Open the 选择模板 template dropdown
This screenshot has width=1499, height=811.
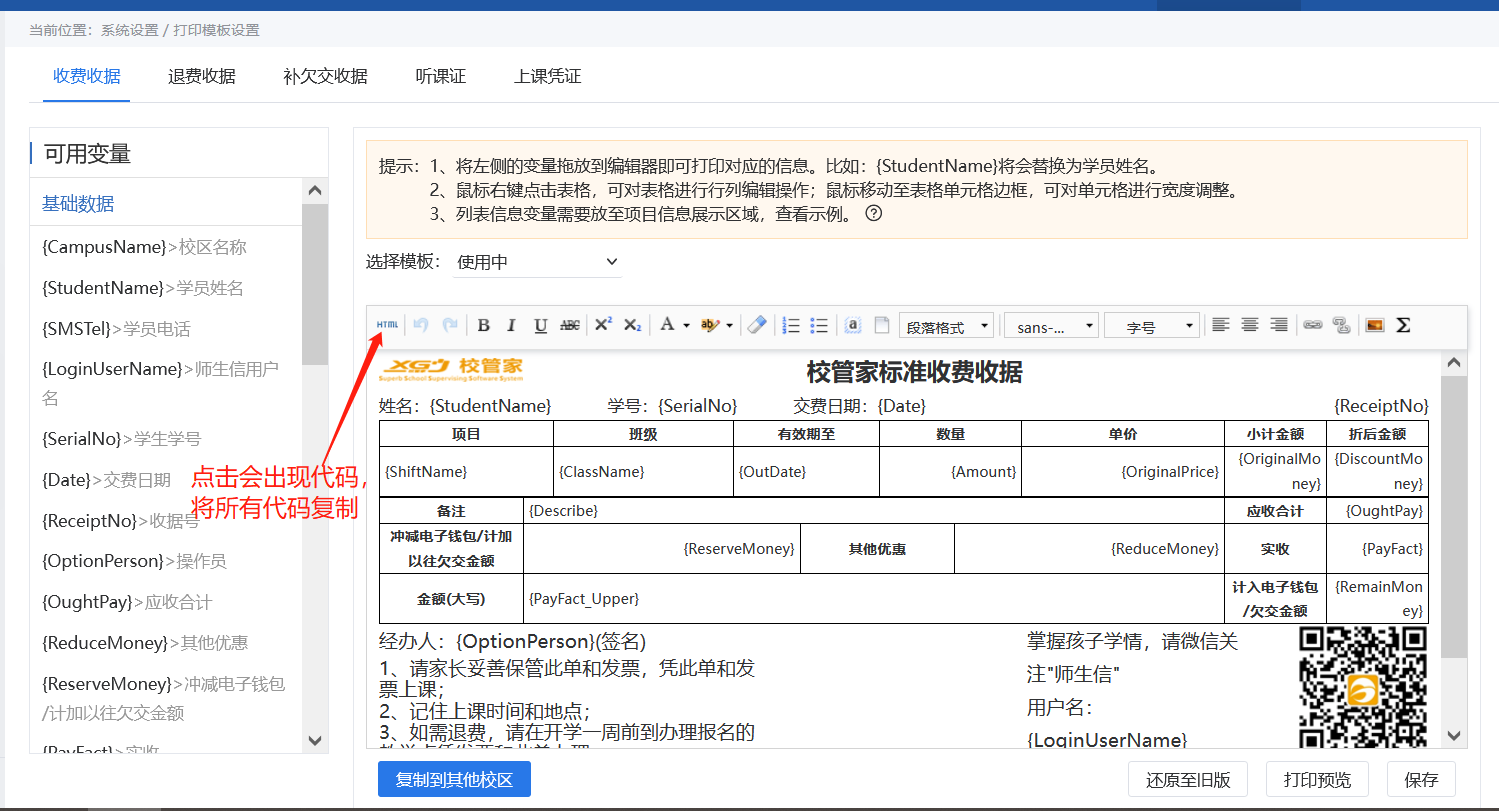pyautogui.click(x=537, y=262)
